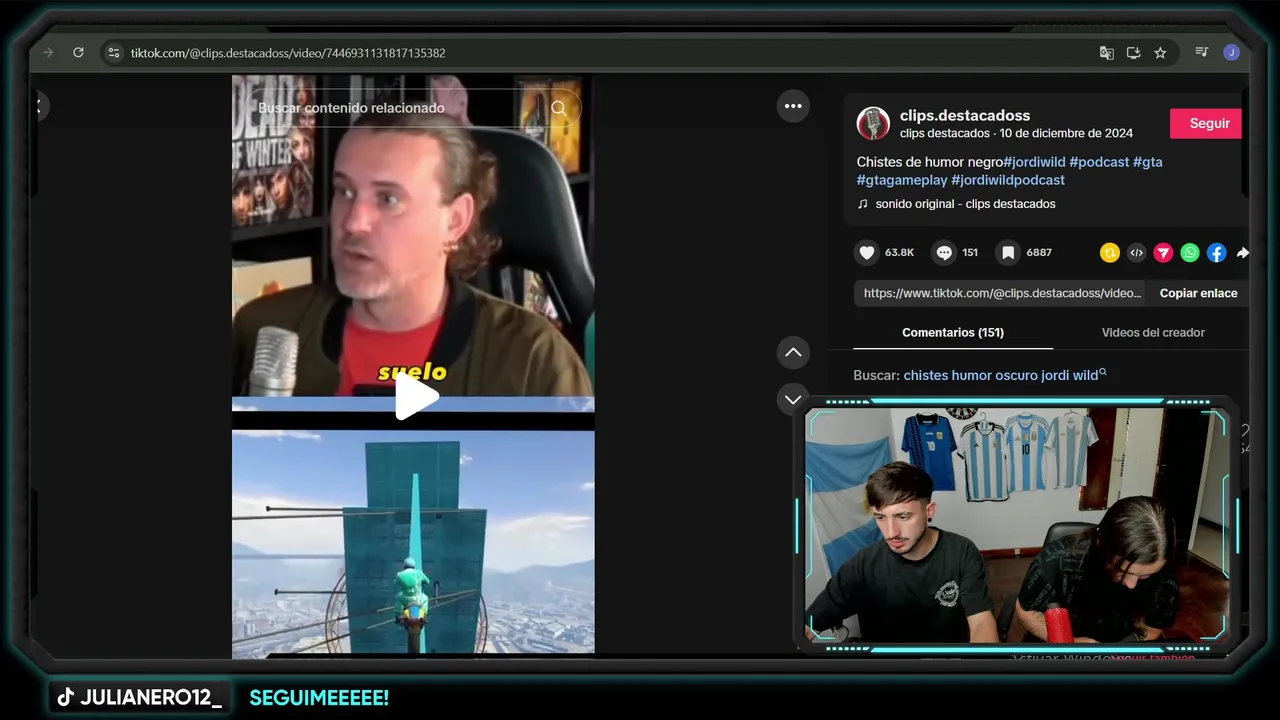The width and height of the screenshot is (1280, 720).
Task: View site information icon in address bar
Action: pyautogui.click(x=114, y=53)
